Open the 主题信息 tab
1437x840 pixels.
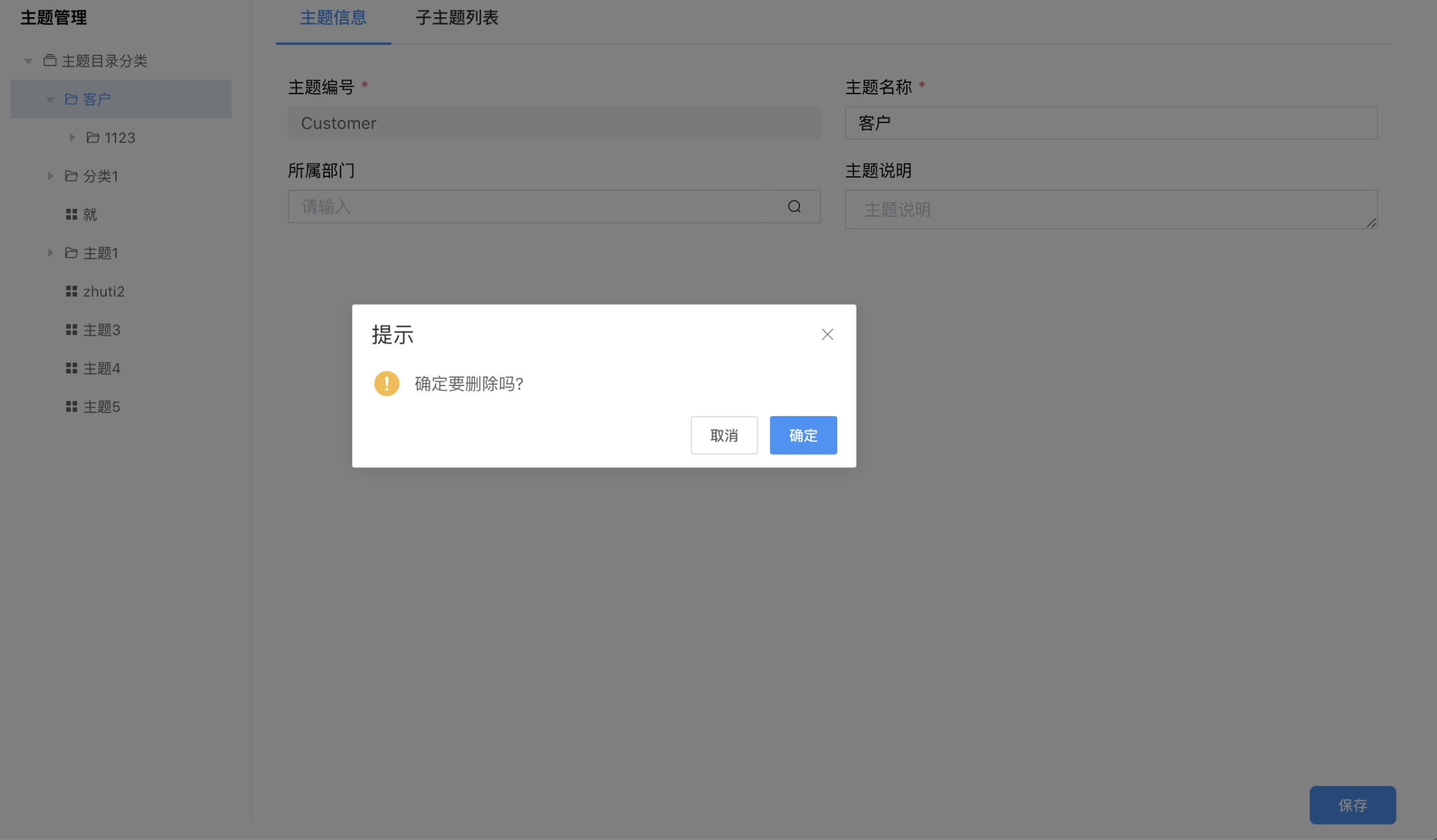[333, 18]
